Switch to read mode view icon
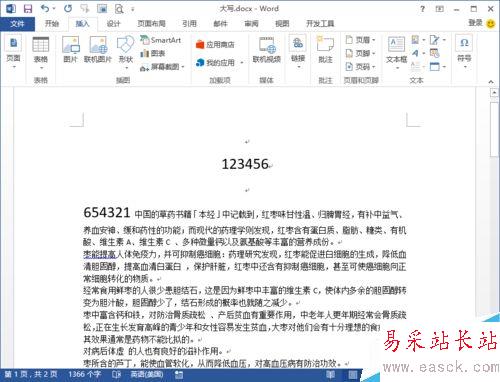The height and width of the screenshot is (382, 500). click(331, 375)
